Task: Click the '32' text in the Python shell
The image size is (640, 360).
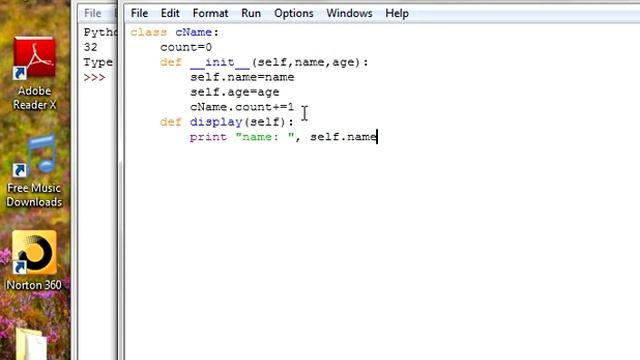Action: (x=91, y=47)
